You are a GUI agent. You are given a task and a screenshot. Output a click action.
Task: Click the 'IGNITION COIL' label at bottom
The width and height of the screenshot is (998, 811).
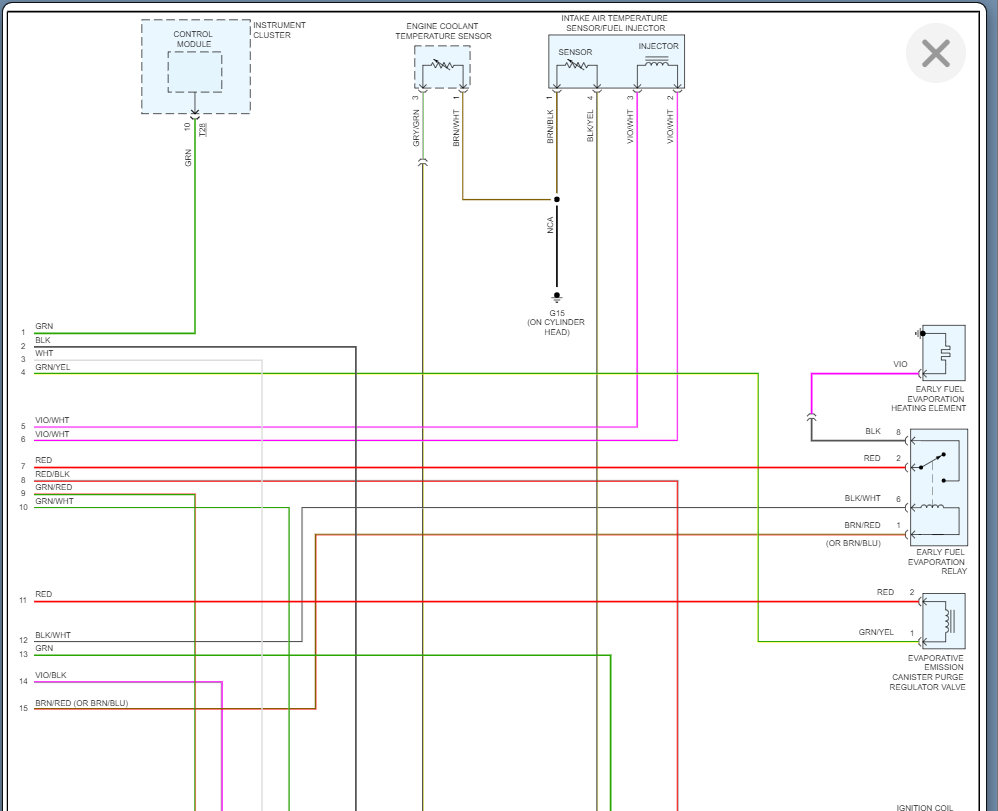[925, 807]
